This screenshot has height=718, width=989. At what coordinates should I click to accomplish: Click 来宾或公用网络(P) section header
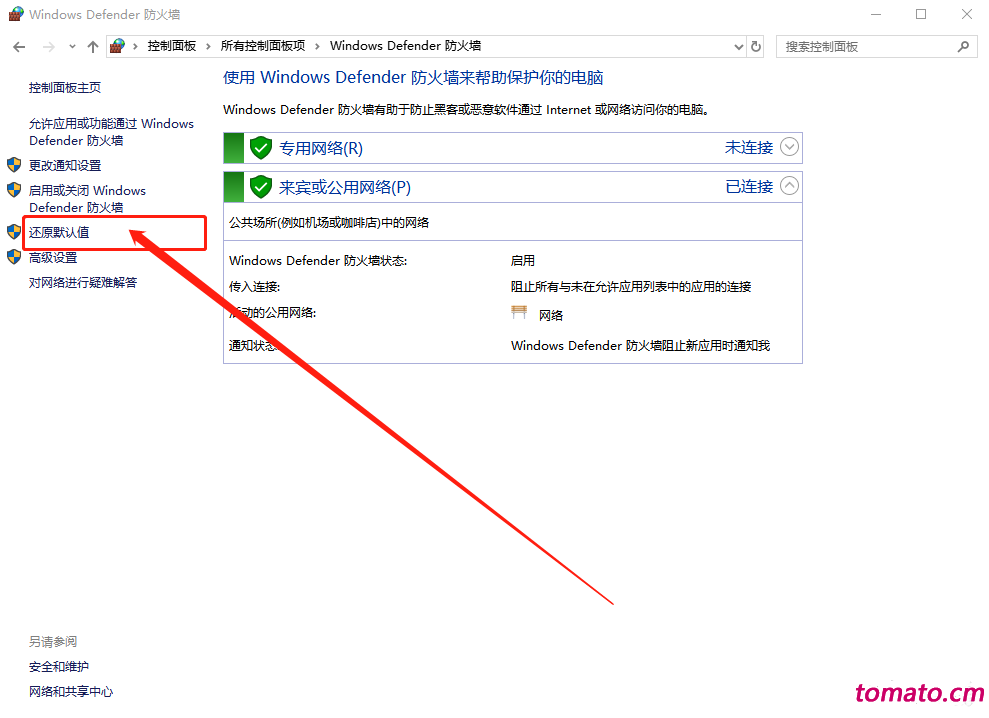click(513, 187)
